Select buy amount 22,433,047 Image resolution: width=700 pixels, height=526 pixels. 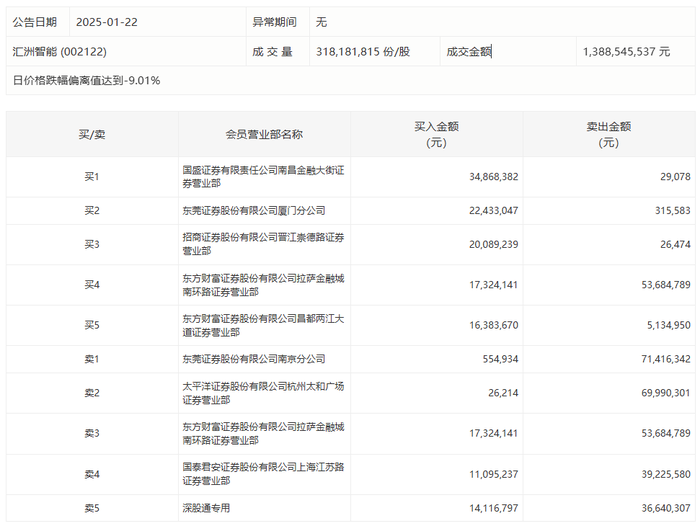[494, 211]
